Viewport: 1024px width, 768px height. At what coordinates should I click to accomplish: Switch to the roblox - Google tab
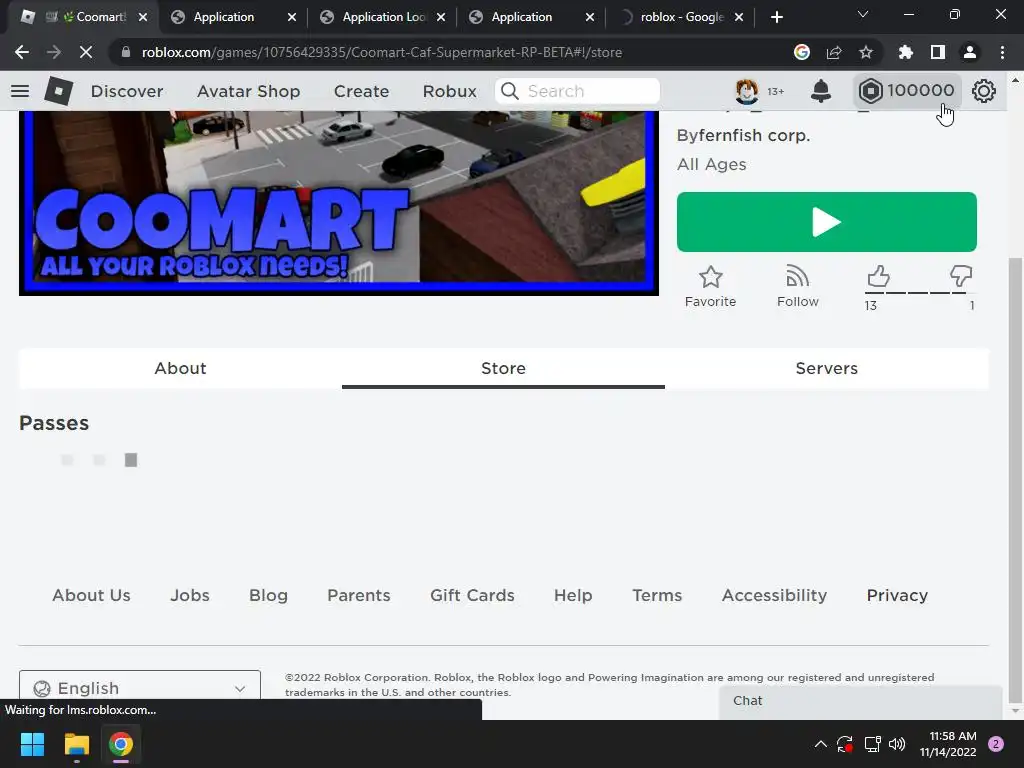(681, 17)
